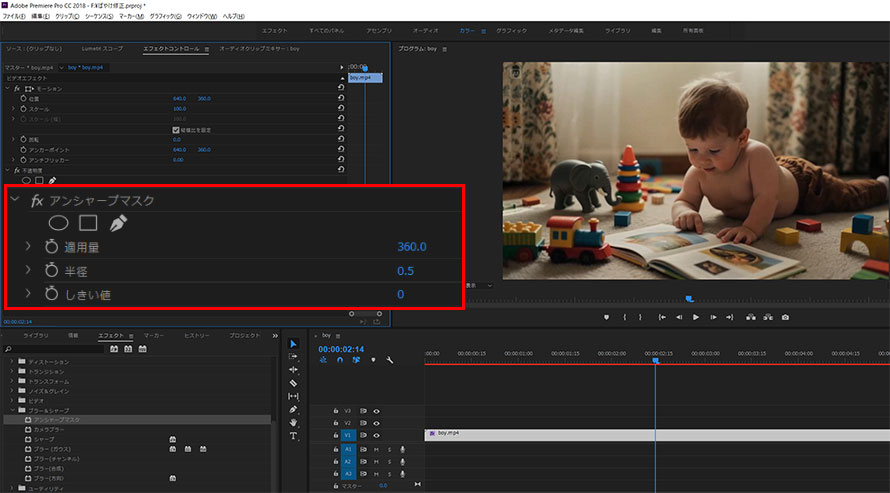Select the Hand tool in tools panel

(x=293, y=423)
